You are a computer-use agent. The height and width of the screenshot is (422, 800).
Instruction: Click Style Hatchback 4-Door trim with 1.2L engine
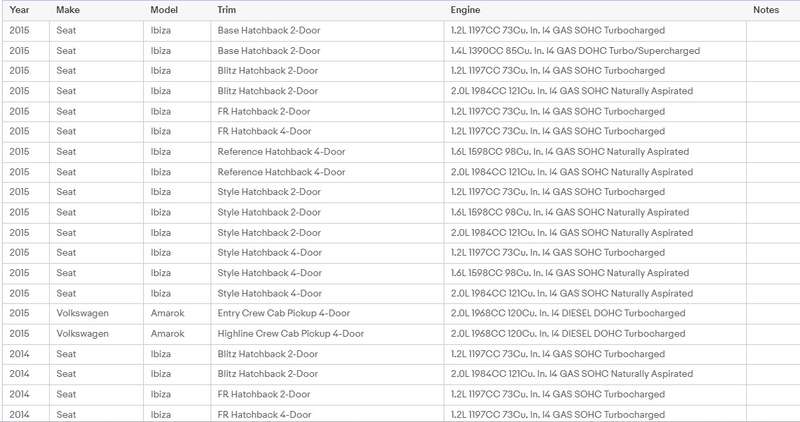(x=327, y=253)
